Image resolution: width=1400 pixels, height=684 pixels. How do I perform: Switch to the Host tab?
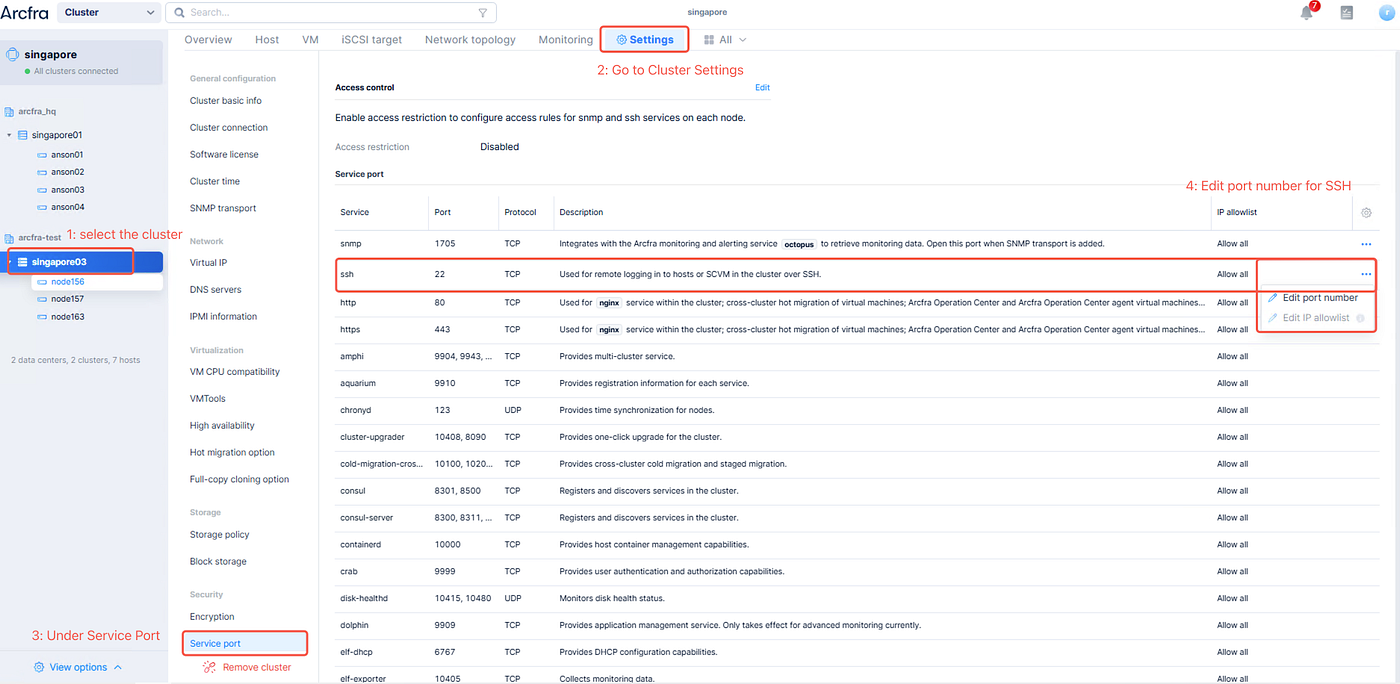[x=267, y=40]
